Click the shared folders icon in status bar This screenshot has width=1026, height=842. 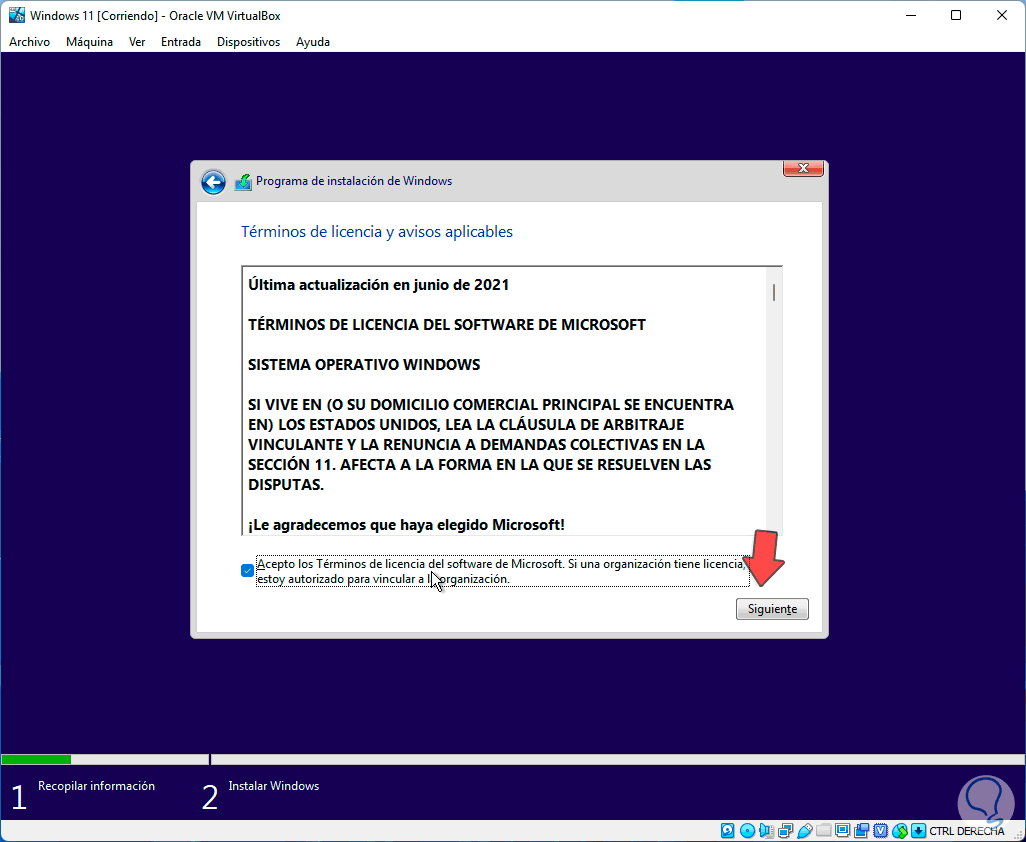(x=824, y=831)
